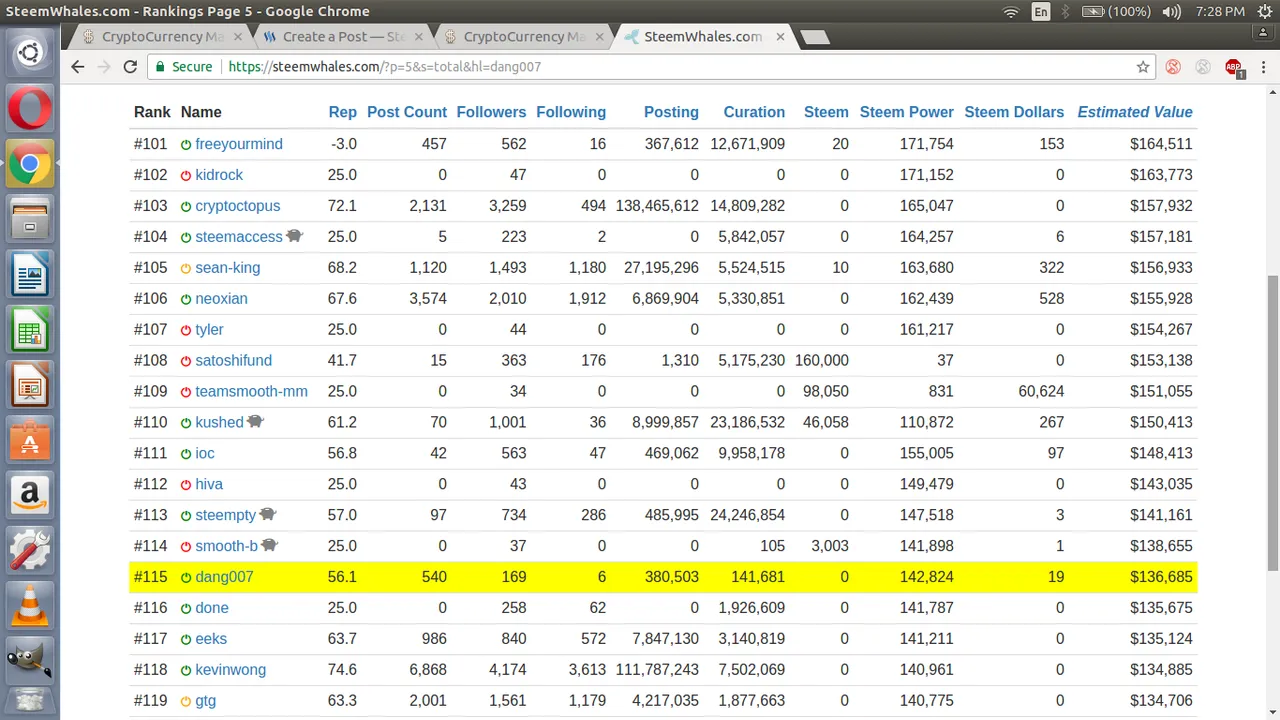
Task: Open the Files manager in launcher
Action: pyautogui.click(x=30, y=219)
